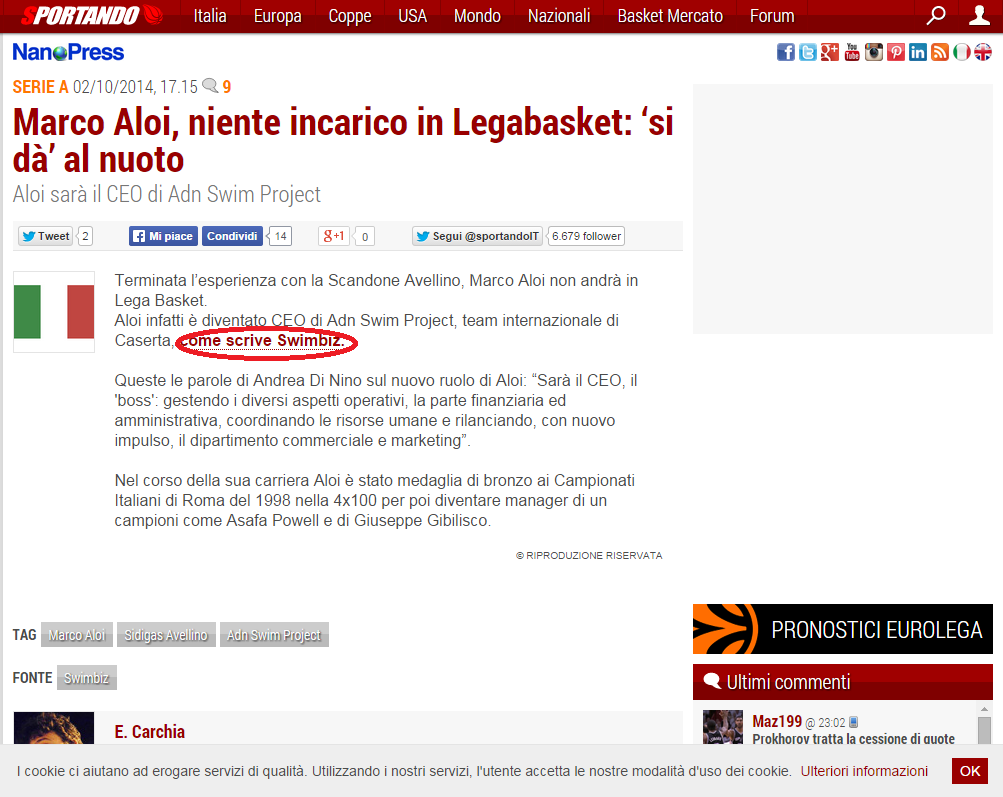Click the 6.679 follower count

(x=586, y=236)
